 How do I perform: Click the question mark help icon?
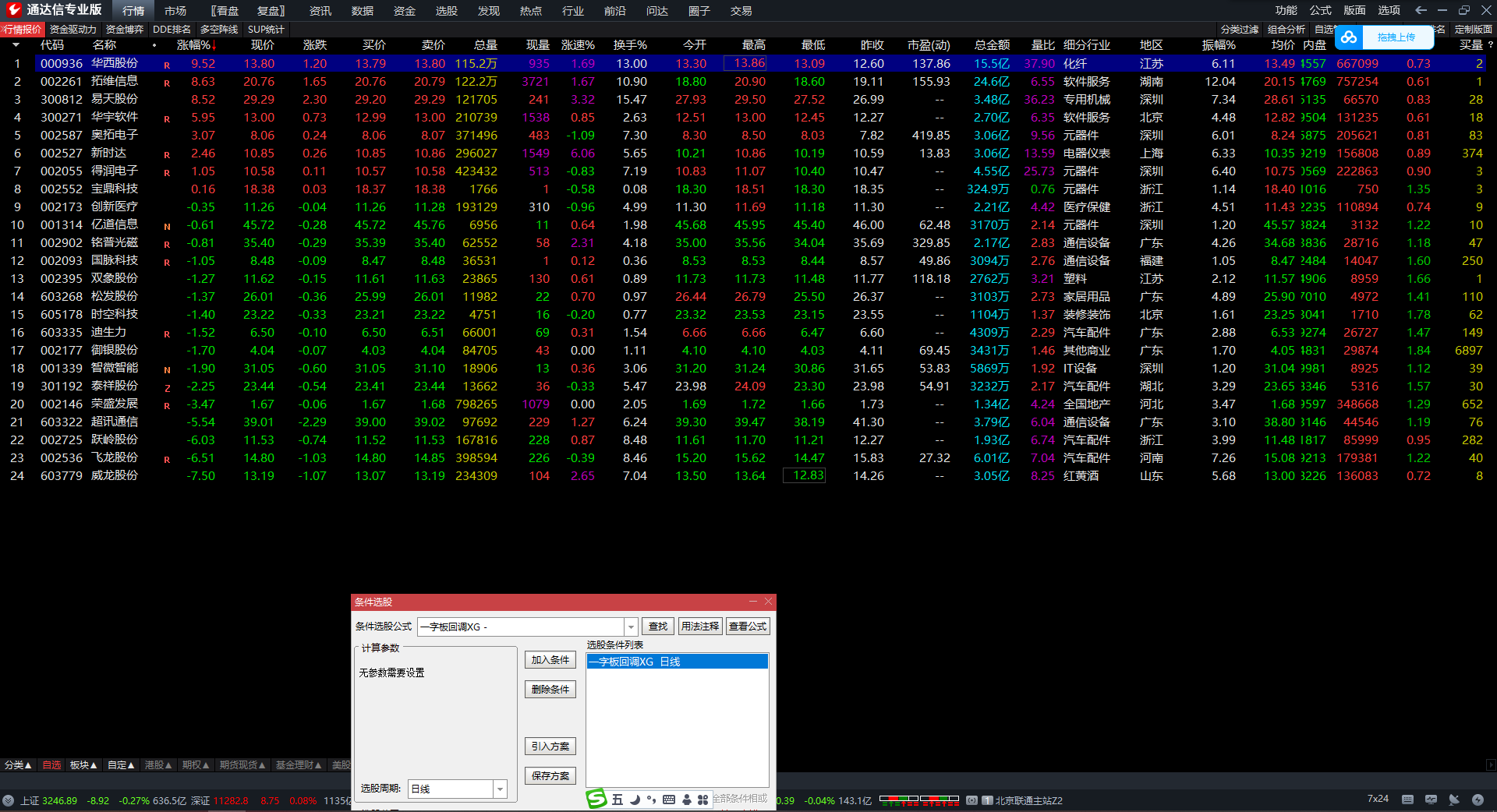[x=1490, y=45]
